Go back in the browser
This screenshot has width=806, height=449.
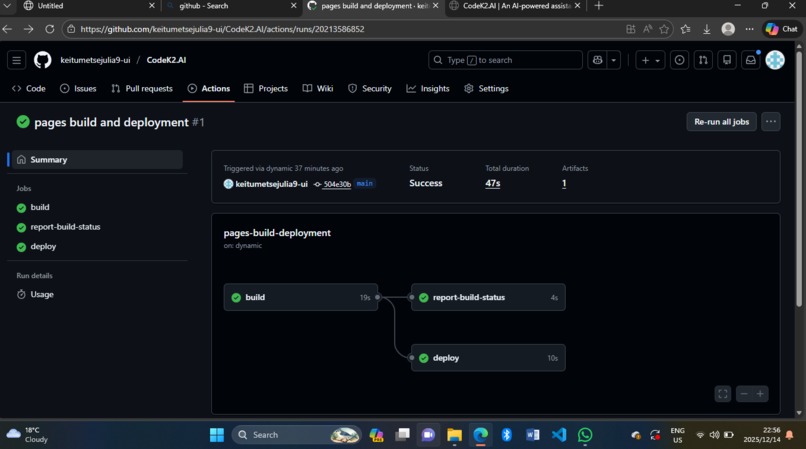[x=7, y=29]
